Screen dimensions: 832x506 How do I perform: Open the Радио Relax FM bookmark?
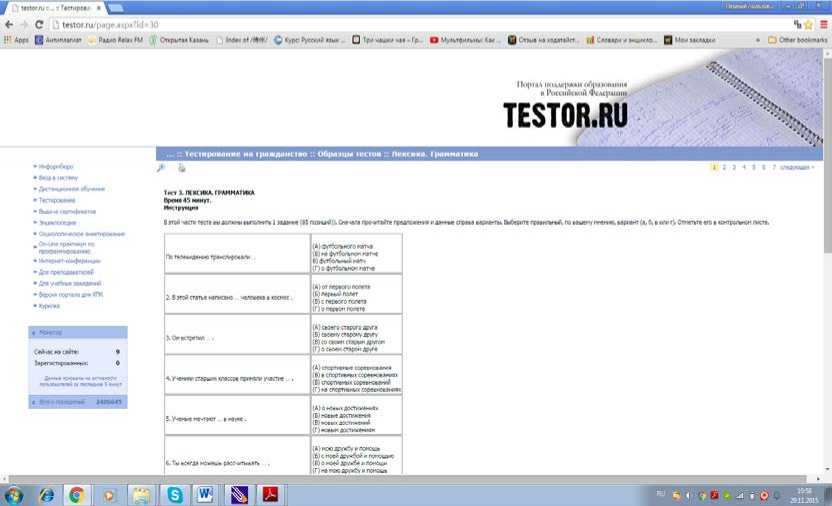click(116, 40)
